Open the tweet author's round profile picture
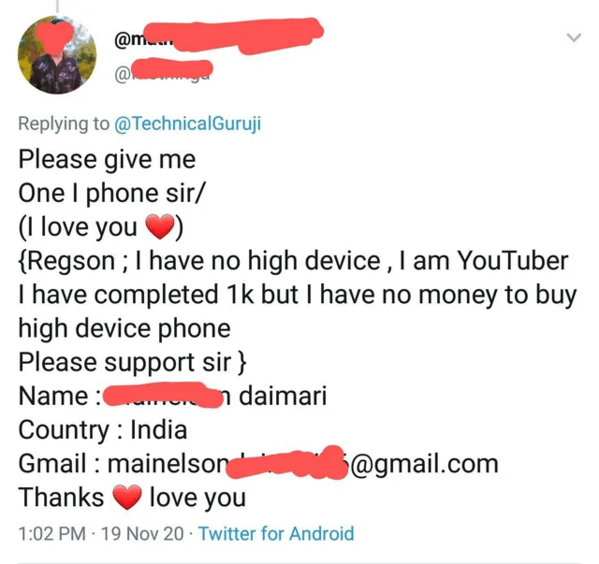599x564 pixels. point(57,55)
